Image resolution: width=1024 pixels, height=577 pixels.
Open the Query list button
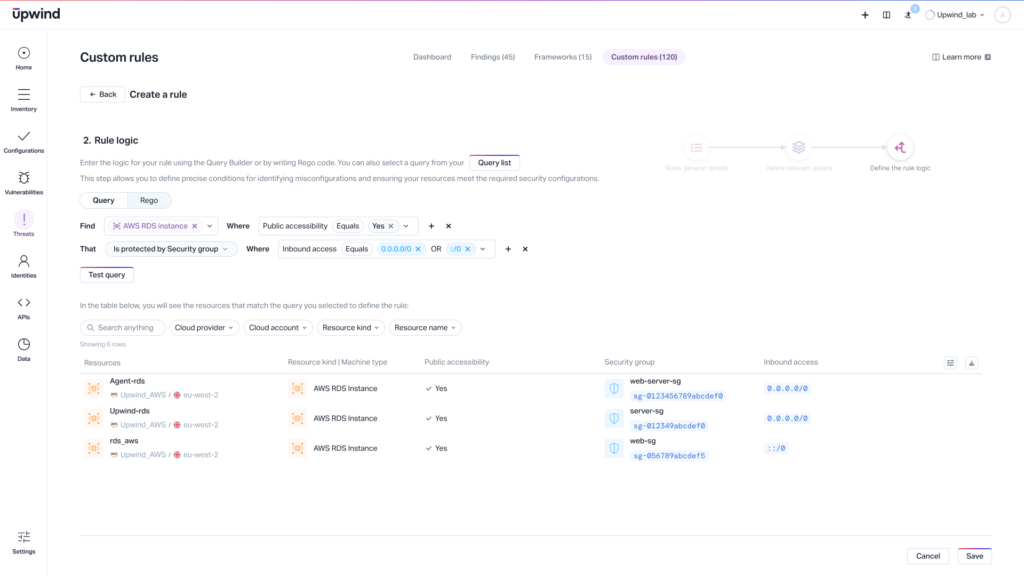coord(494,163)
